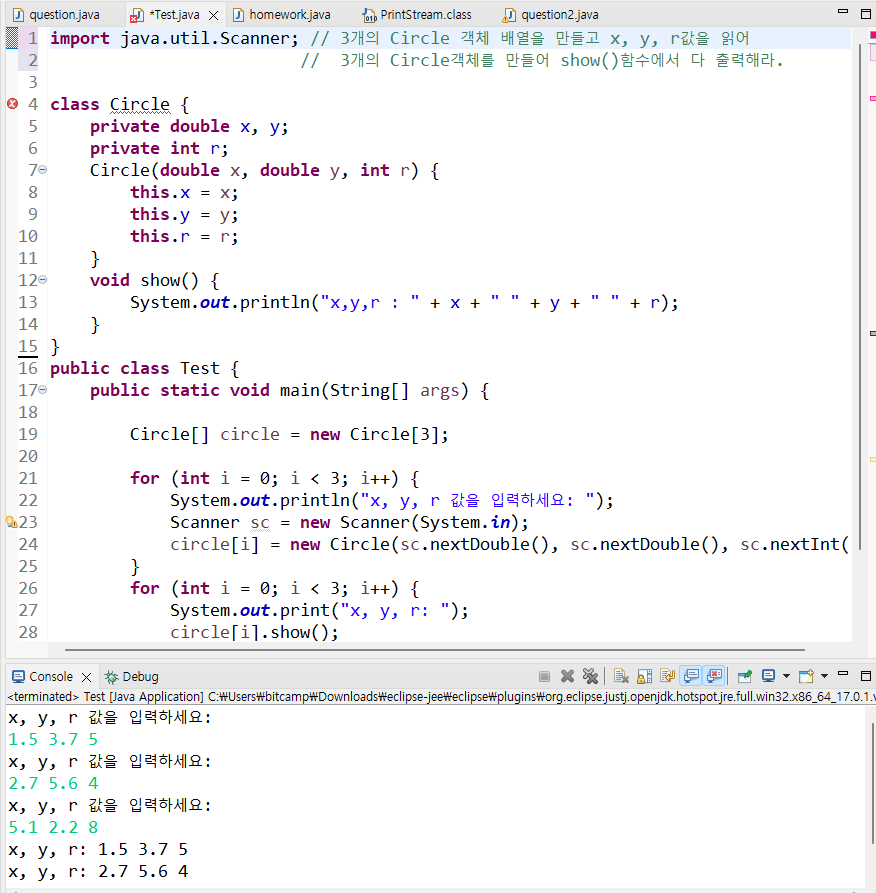Collapse the main method at line 17
Viewport: 876px width, 893px height.
pyautogui.click(x=43, y=390)
